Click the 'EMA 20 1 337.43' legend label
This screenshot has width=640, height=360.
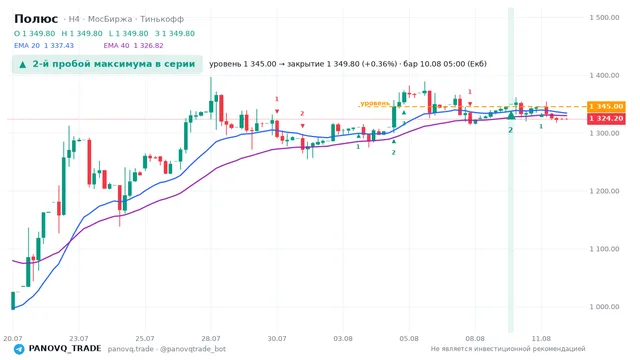tap(44, 46)
